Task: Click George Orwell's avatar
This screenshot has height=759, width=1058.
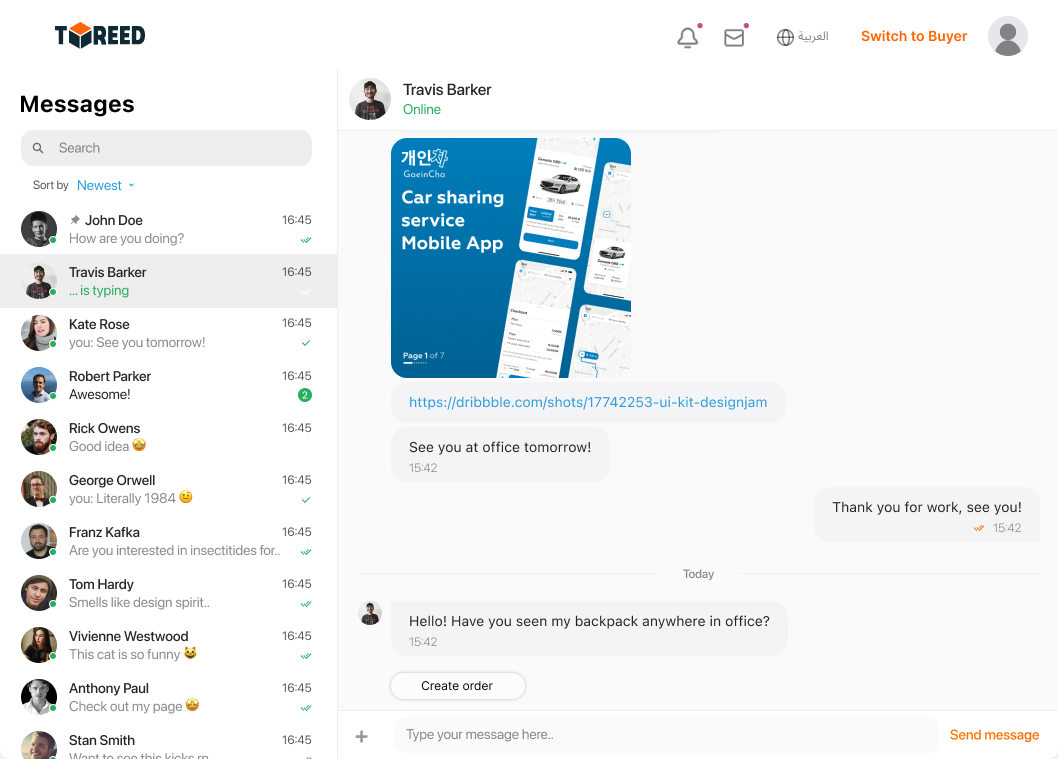Action: pos(38,488)
